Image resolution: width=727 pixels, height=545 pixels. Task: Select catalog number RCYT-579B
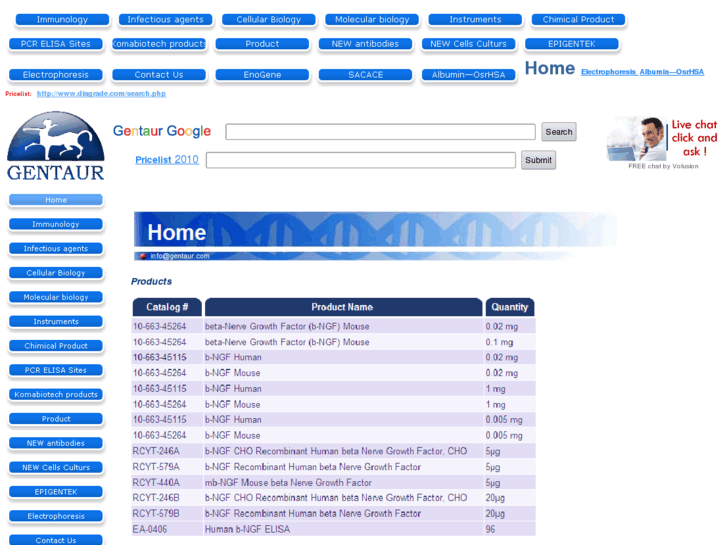click(x=156, y=513)
